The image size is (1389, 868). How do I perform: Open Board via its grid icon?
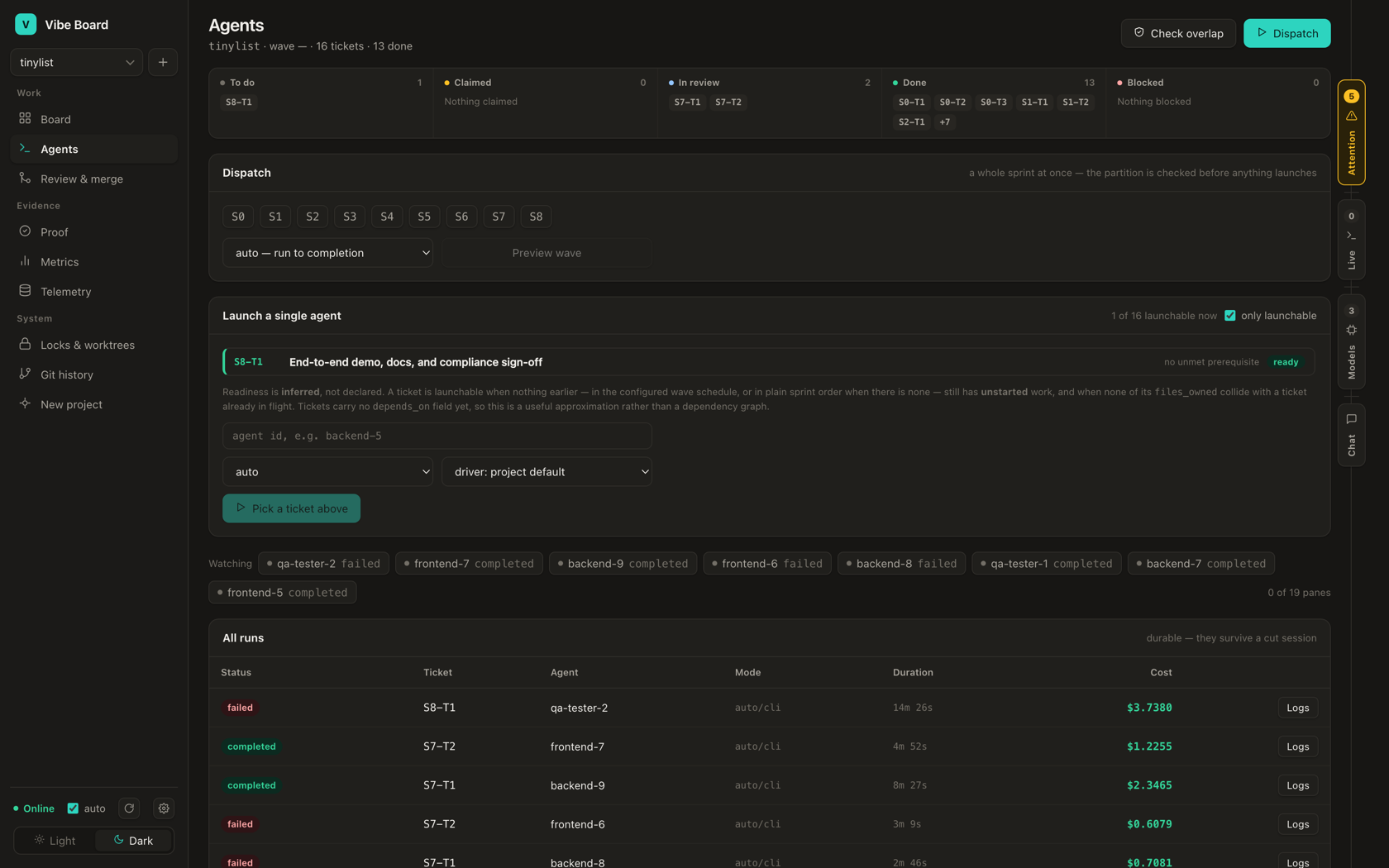click(25, 118)
